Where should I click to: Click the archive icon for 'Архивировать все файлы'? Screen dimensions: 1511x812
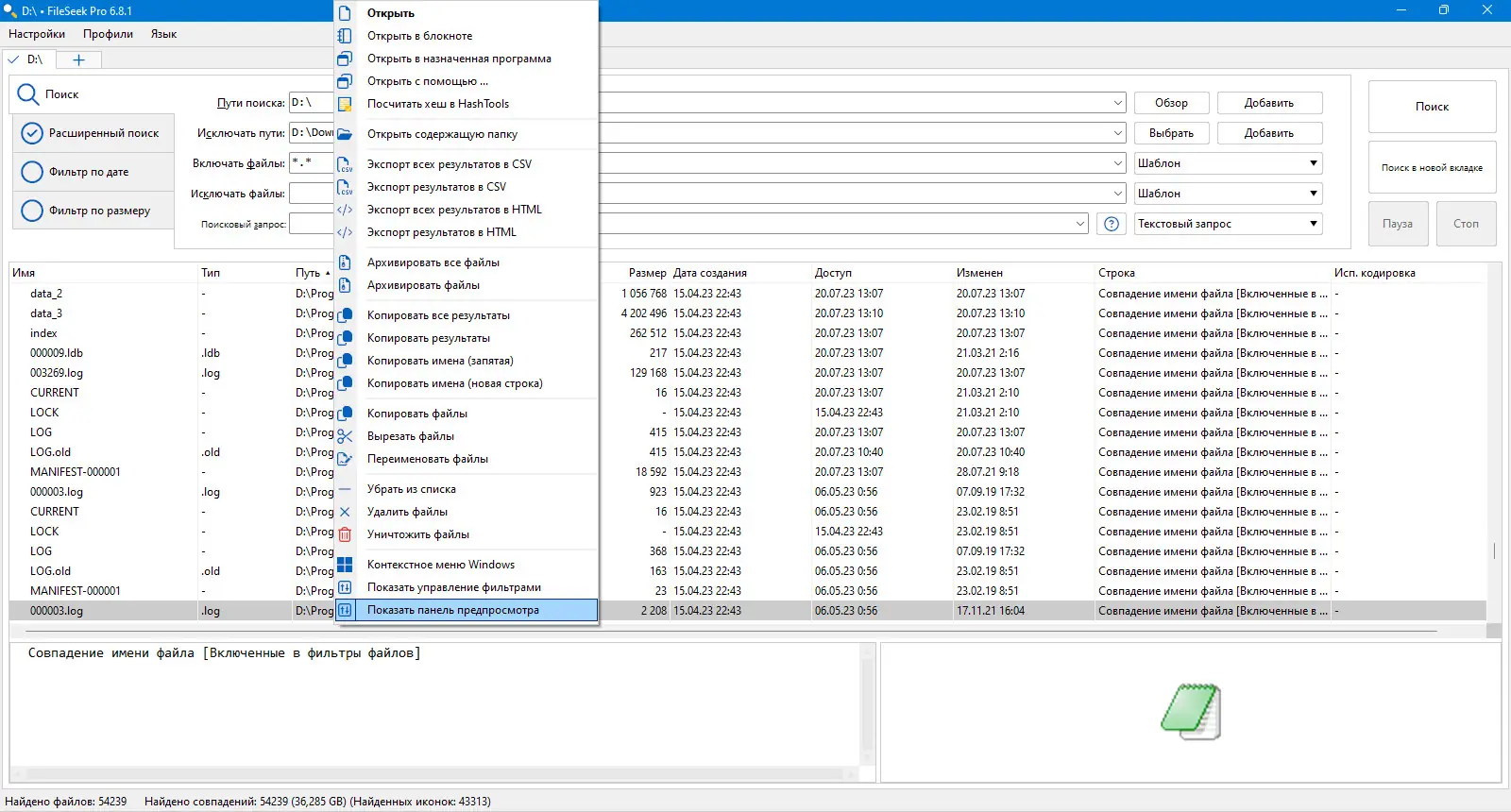pos(345,262)
